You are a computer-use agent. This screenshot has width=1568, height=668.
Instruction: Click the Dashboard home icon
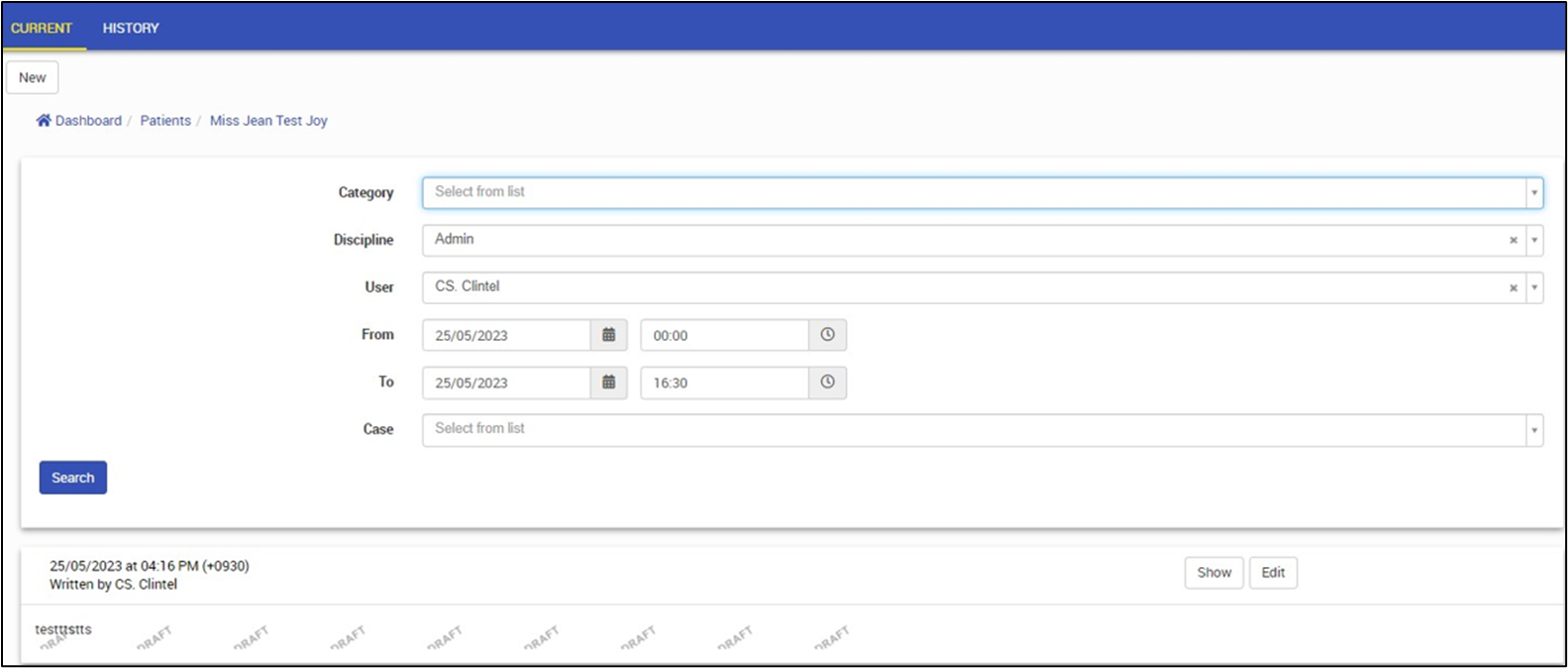(44, 120)
